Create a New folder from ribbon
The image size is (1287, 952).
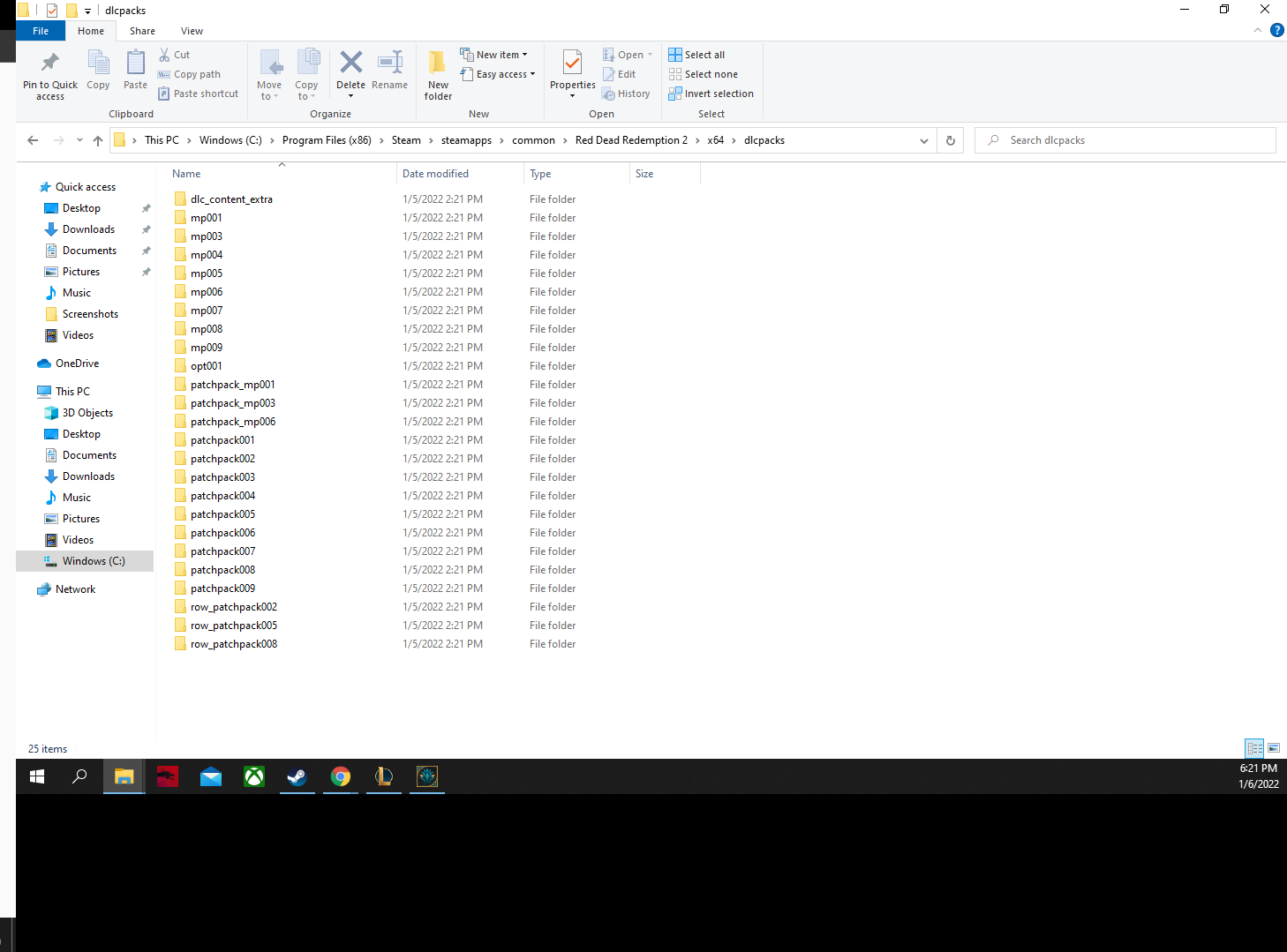(438, 75)
